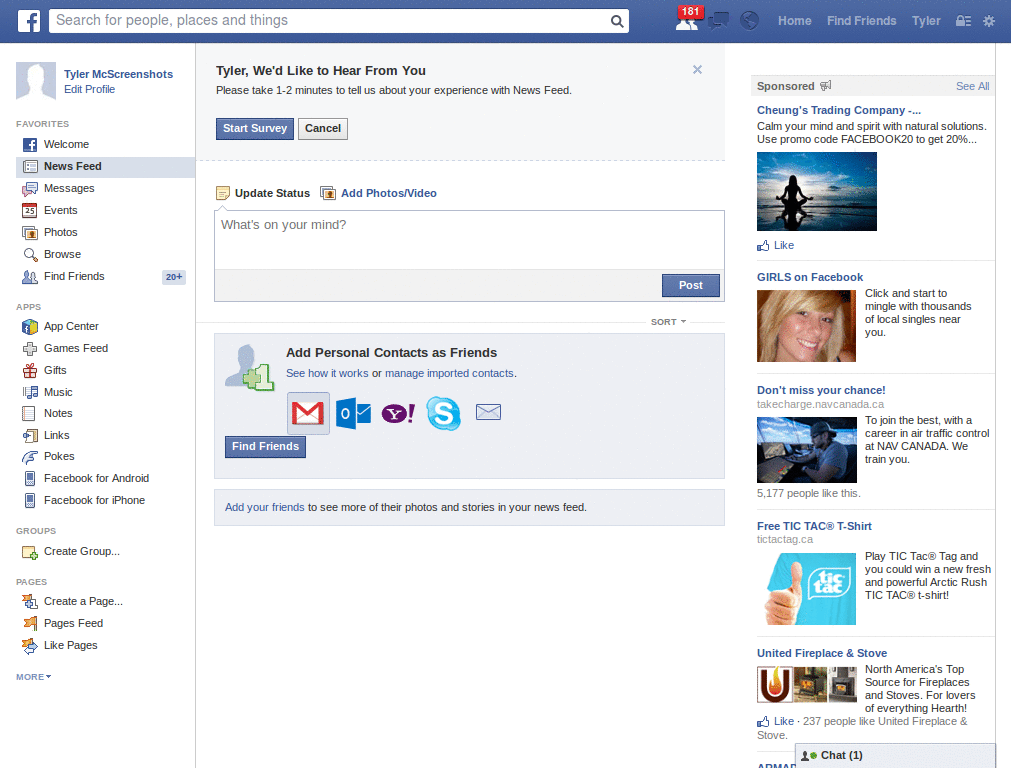Click the Sponsored megaphone icon
The width and height of the screenshot is (1024, 768).
click(825, 86)
